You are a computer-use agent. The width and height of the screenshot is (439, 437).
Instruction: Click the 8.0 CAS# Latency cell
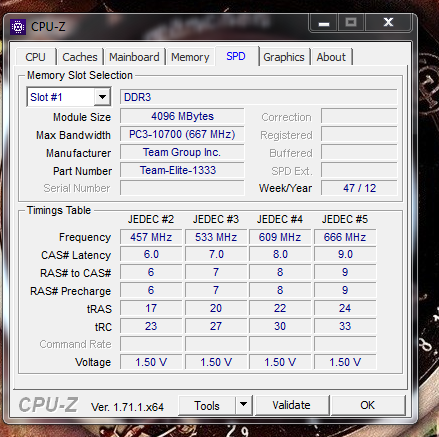pos(280,254)
